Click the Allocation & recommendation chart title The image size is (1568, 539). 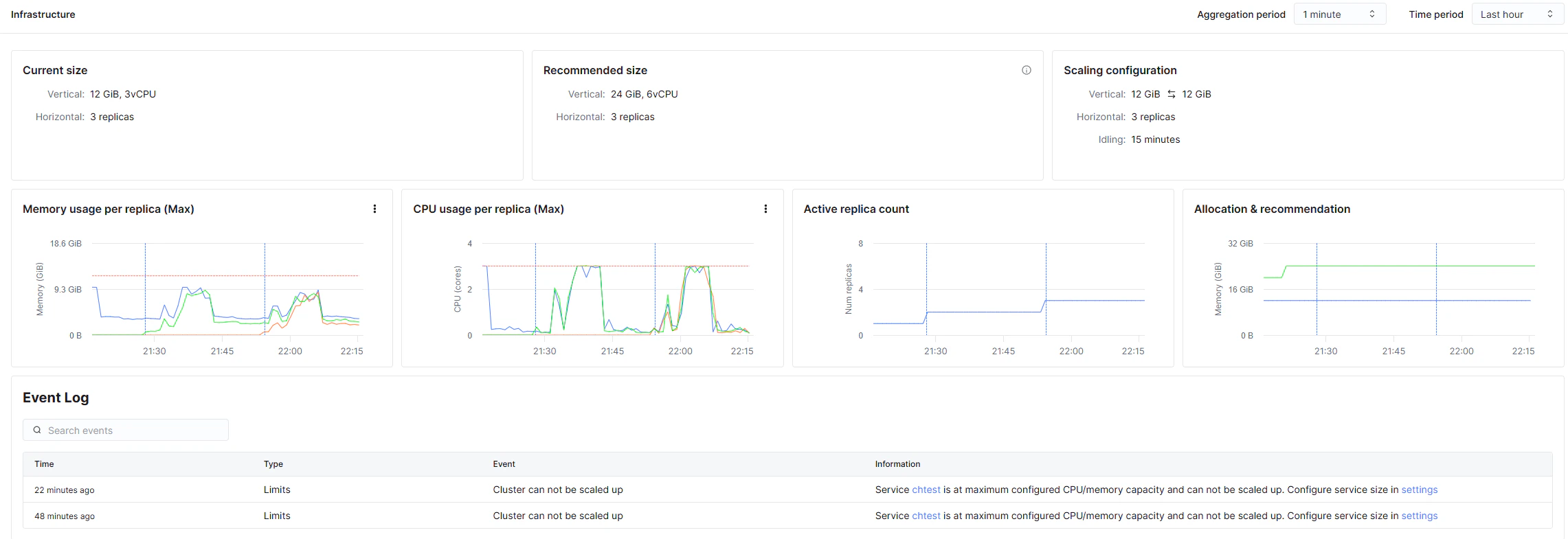[x=1272, y=209]
